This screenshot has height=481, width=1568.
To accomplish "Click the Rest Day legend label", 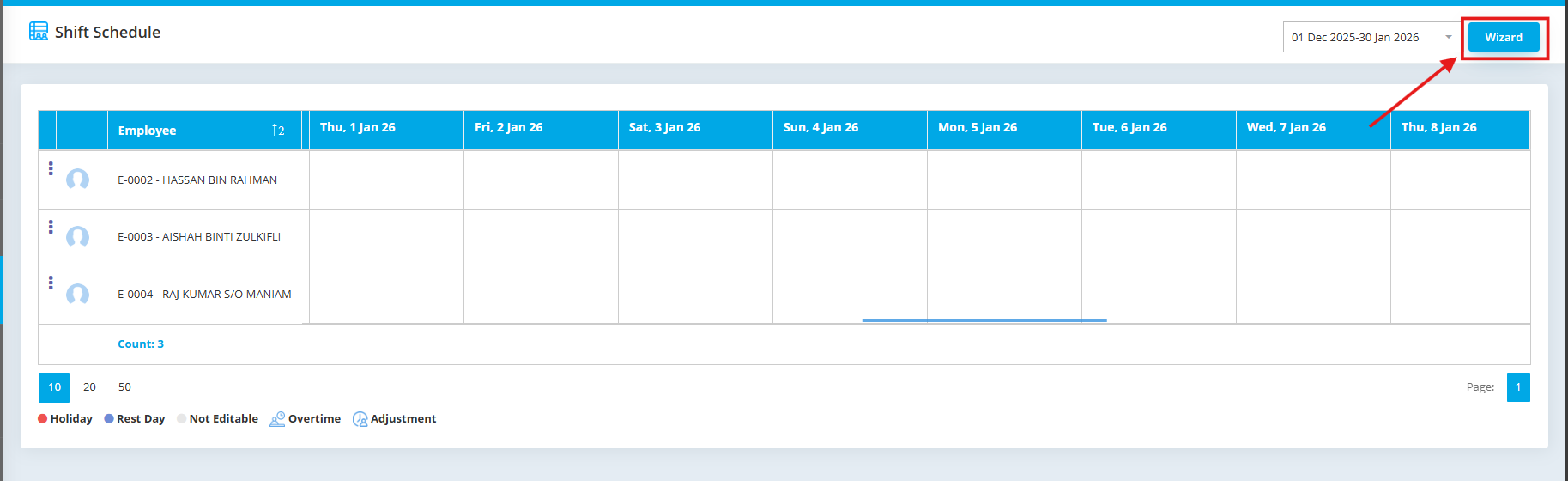I will click(141, 419).
